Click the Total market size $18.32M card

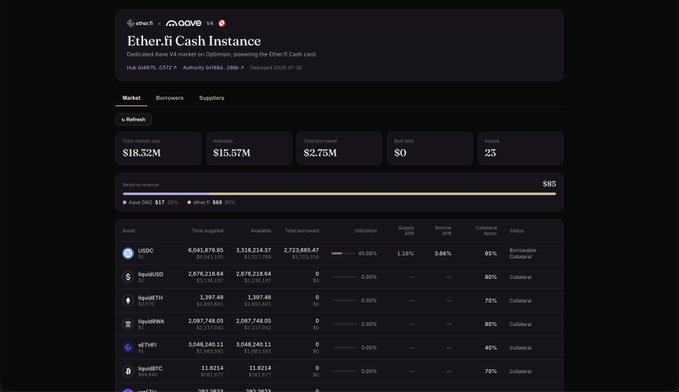(158, 148)
